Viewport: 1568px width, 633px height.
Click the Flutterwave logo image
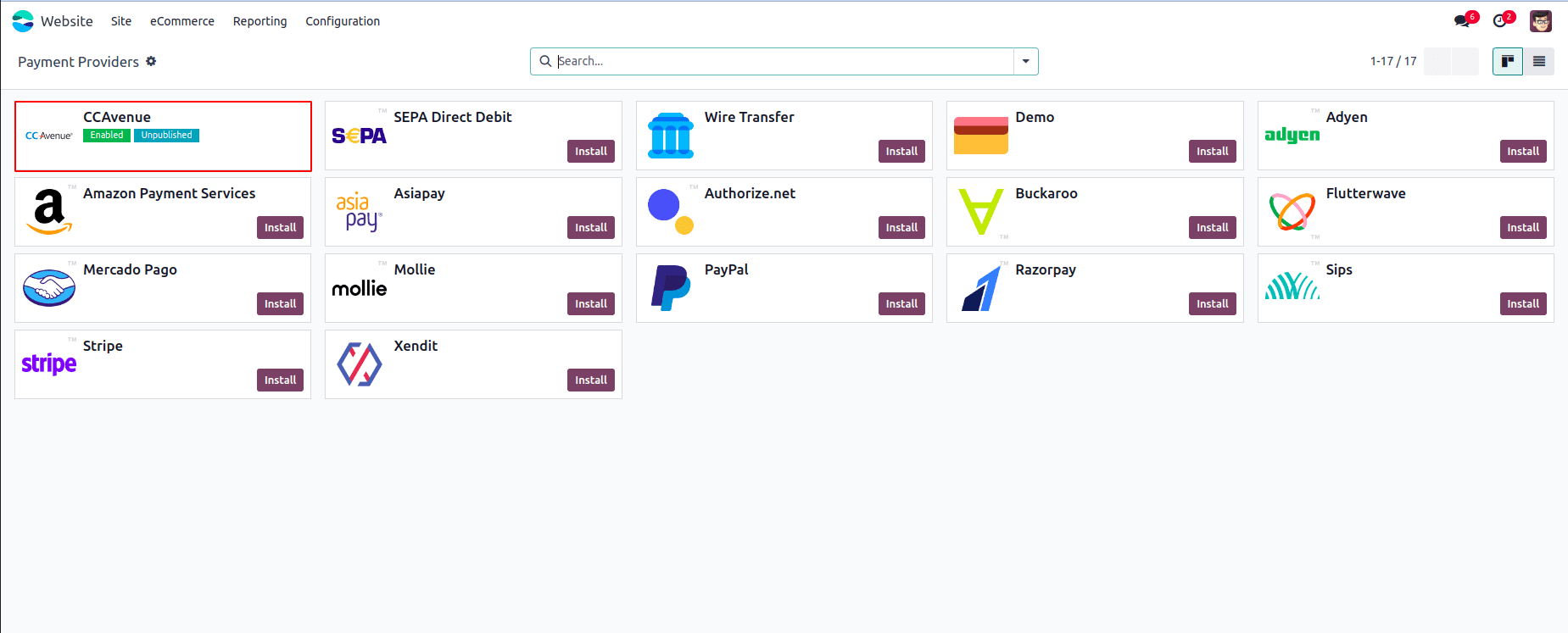pyautogui.click(x=1292, y=212)
